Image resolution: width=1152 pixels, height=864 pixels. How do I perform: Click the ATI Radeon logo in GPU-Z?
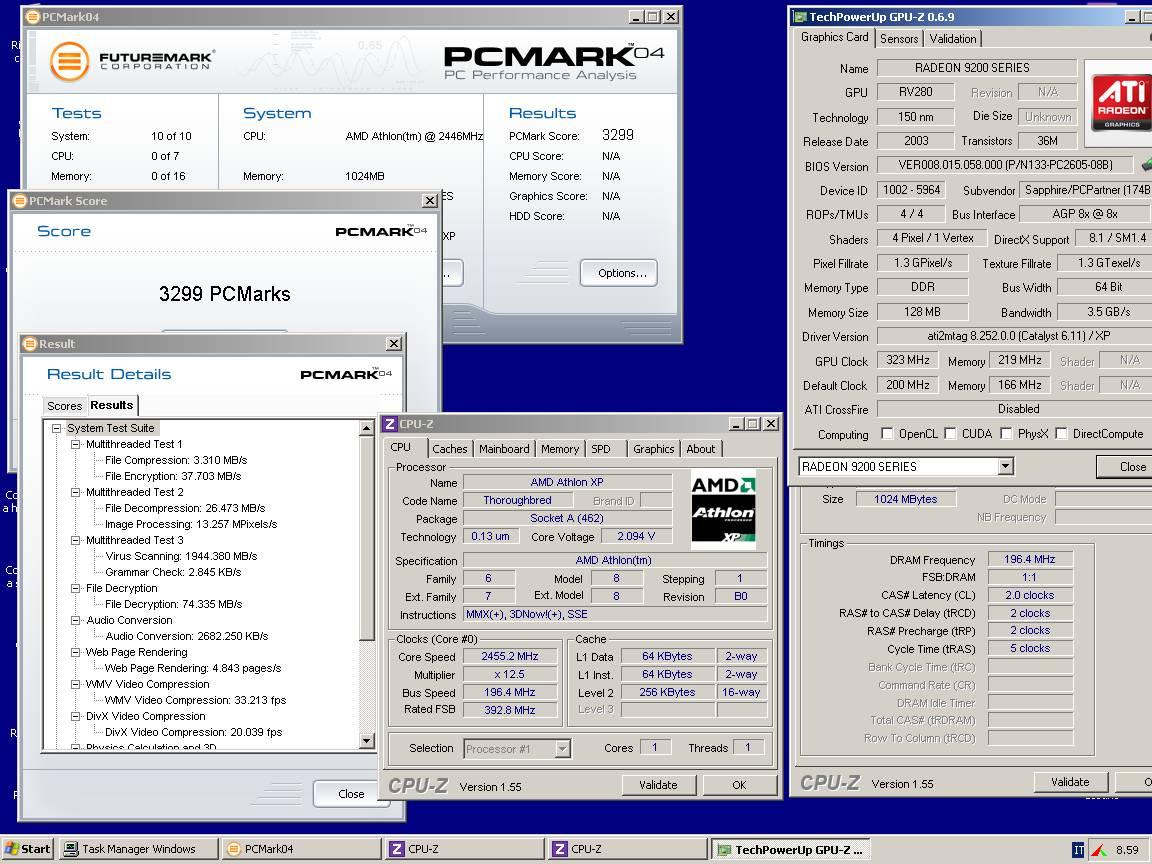1121,101
